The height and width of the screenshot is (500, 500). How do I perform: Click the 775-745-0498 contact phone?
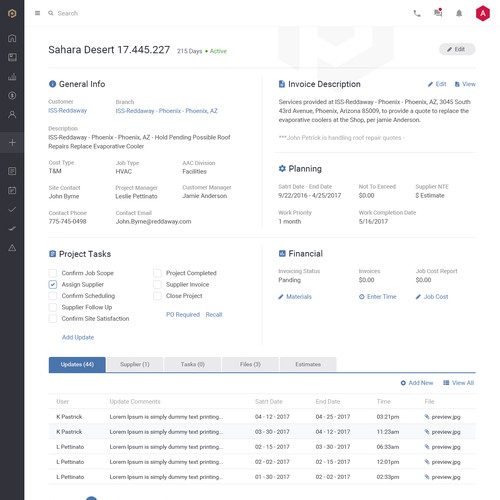click(x=67, y=222)
